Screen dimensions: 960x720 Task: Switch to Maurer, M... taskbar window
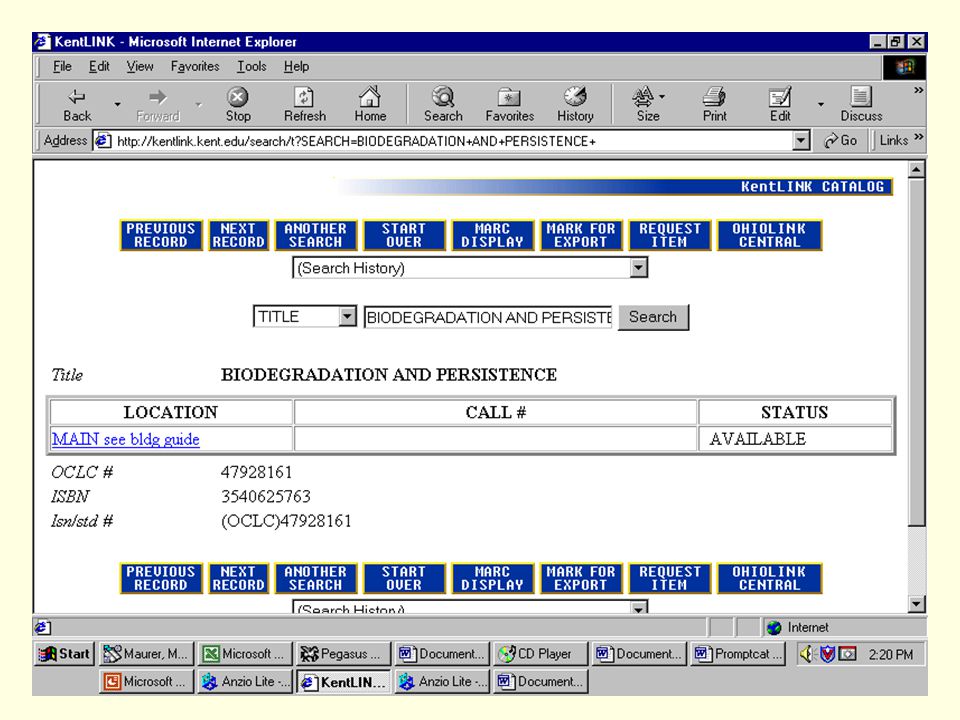[146, 654]
